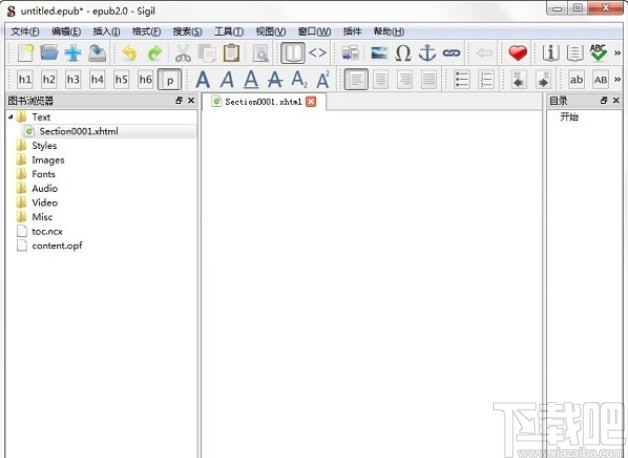
Task: Open an existing file with folder icon
Action: pos(49,53)
